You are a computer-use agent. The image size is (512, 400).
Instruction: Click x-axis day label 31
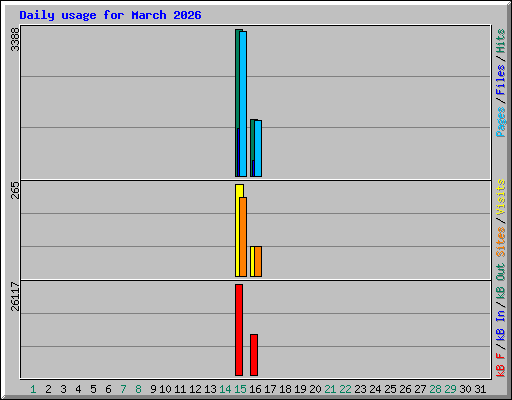[480, 389]
